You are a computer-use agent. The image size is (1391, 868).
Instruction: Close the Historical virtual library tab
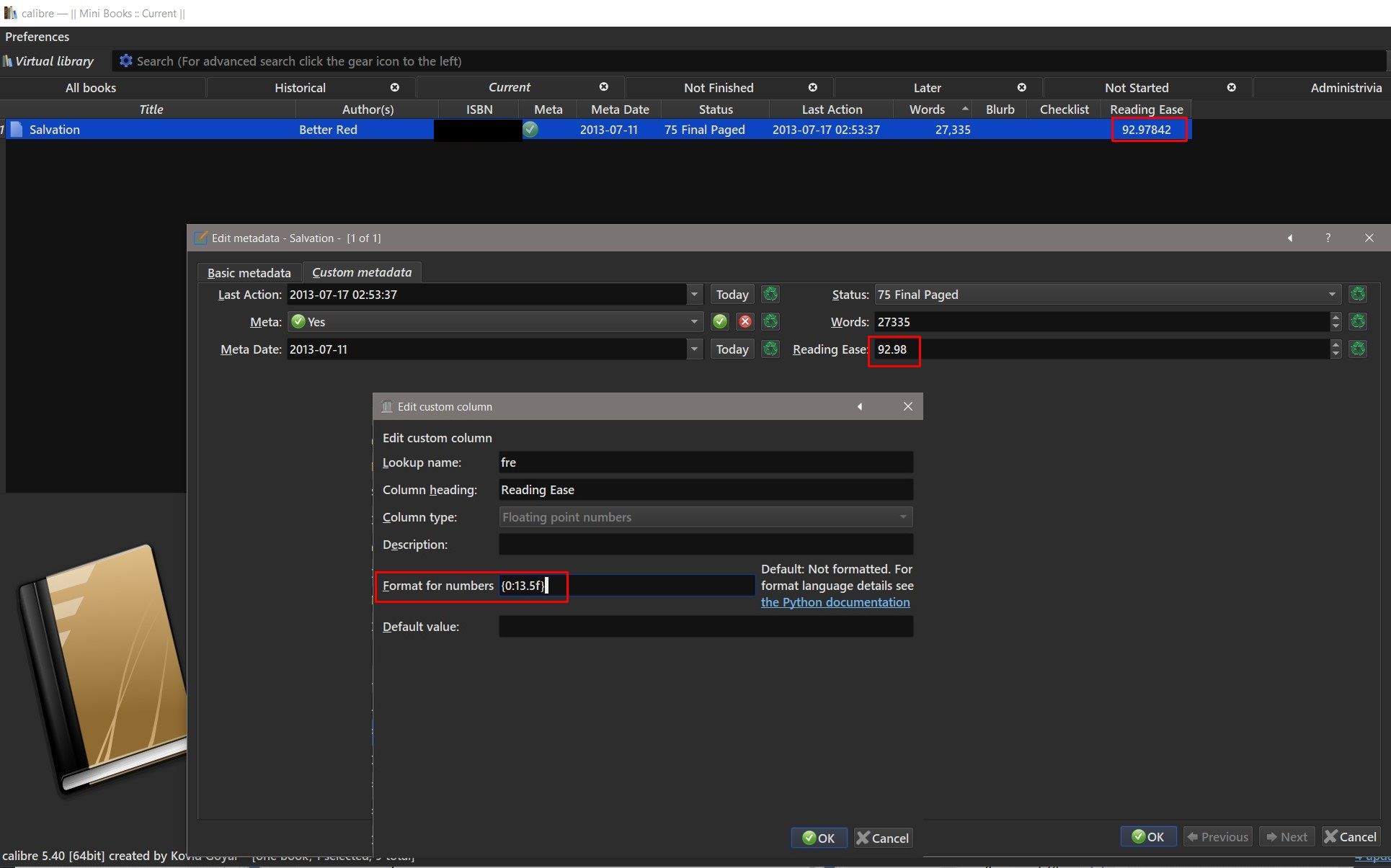click(x=395, y=87)
